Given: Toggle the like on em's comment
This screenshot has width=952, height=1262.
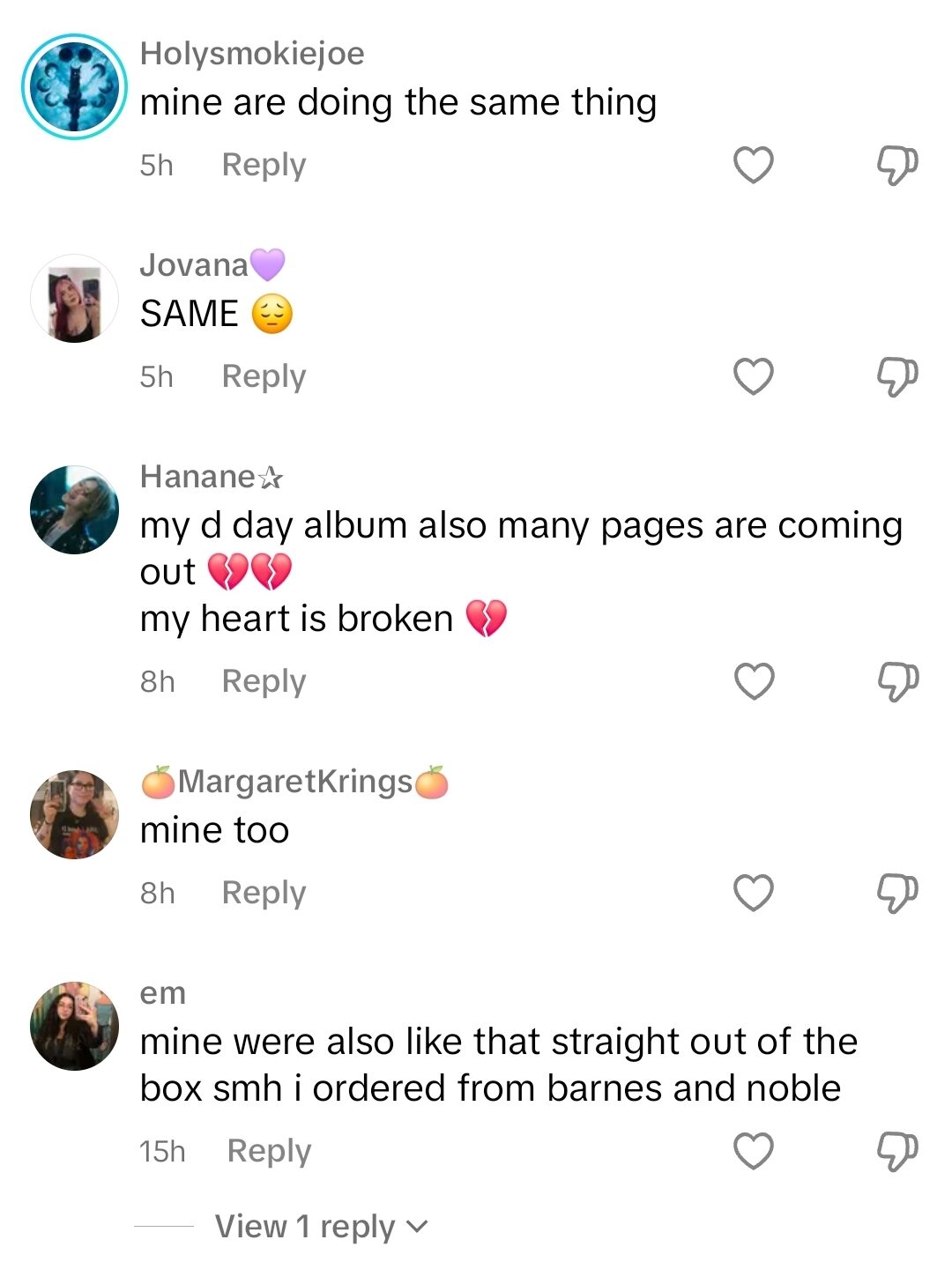Looking at the screenshot, I should click(x=754, y=1151).
